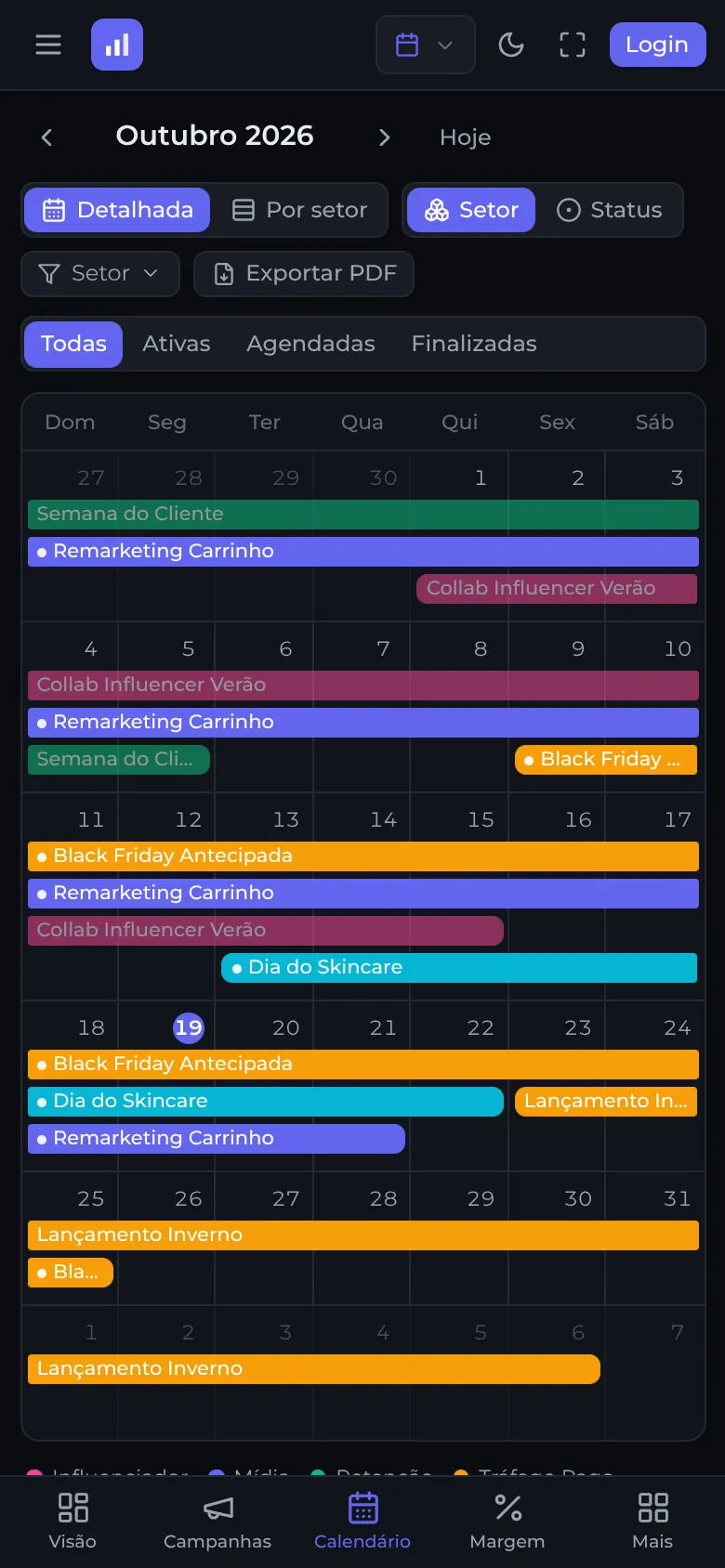Select the Todas tab
725x1568 pixels.
(x=73, y=344)
